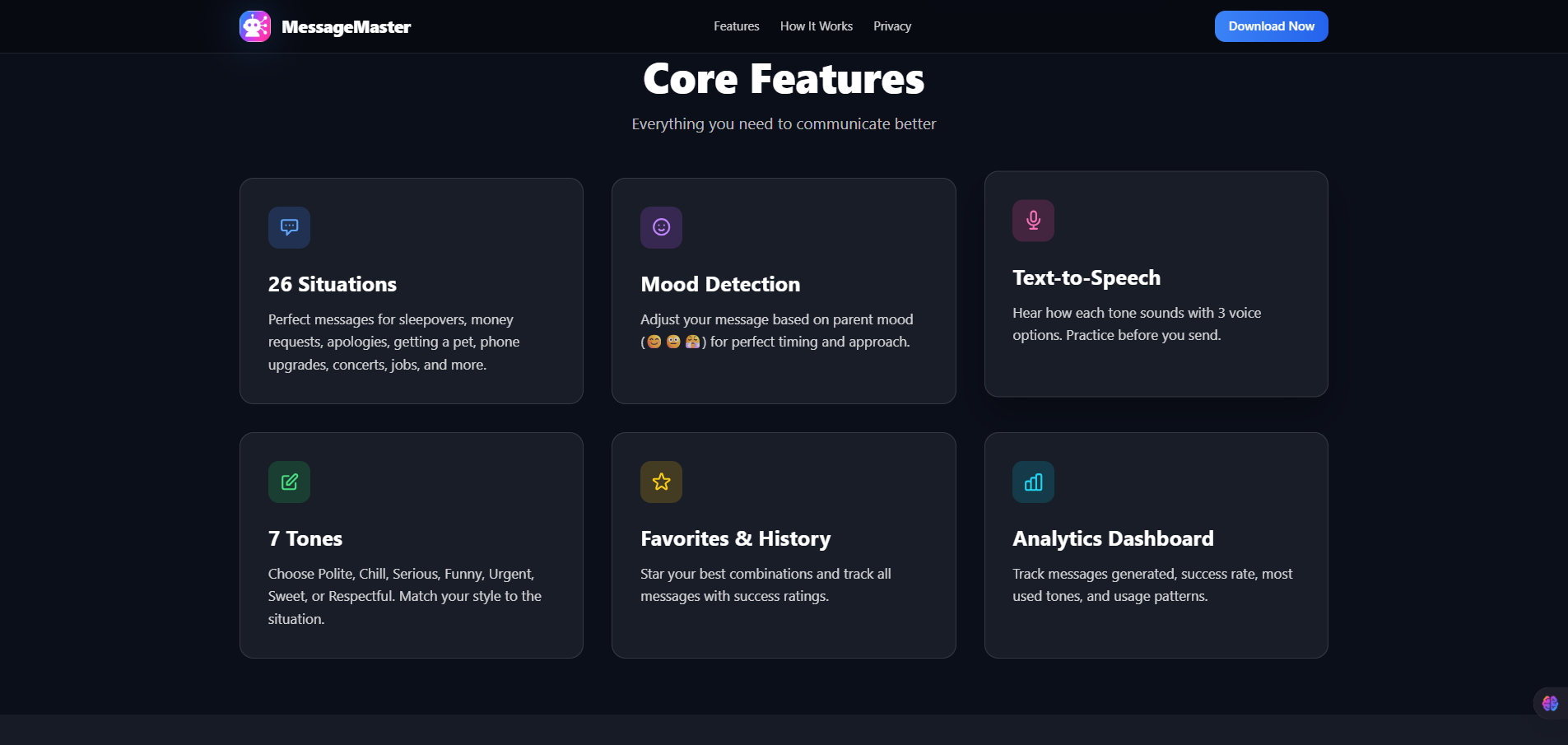Click the Favorites star icon

pyautogui.click(x=661, y=482)
